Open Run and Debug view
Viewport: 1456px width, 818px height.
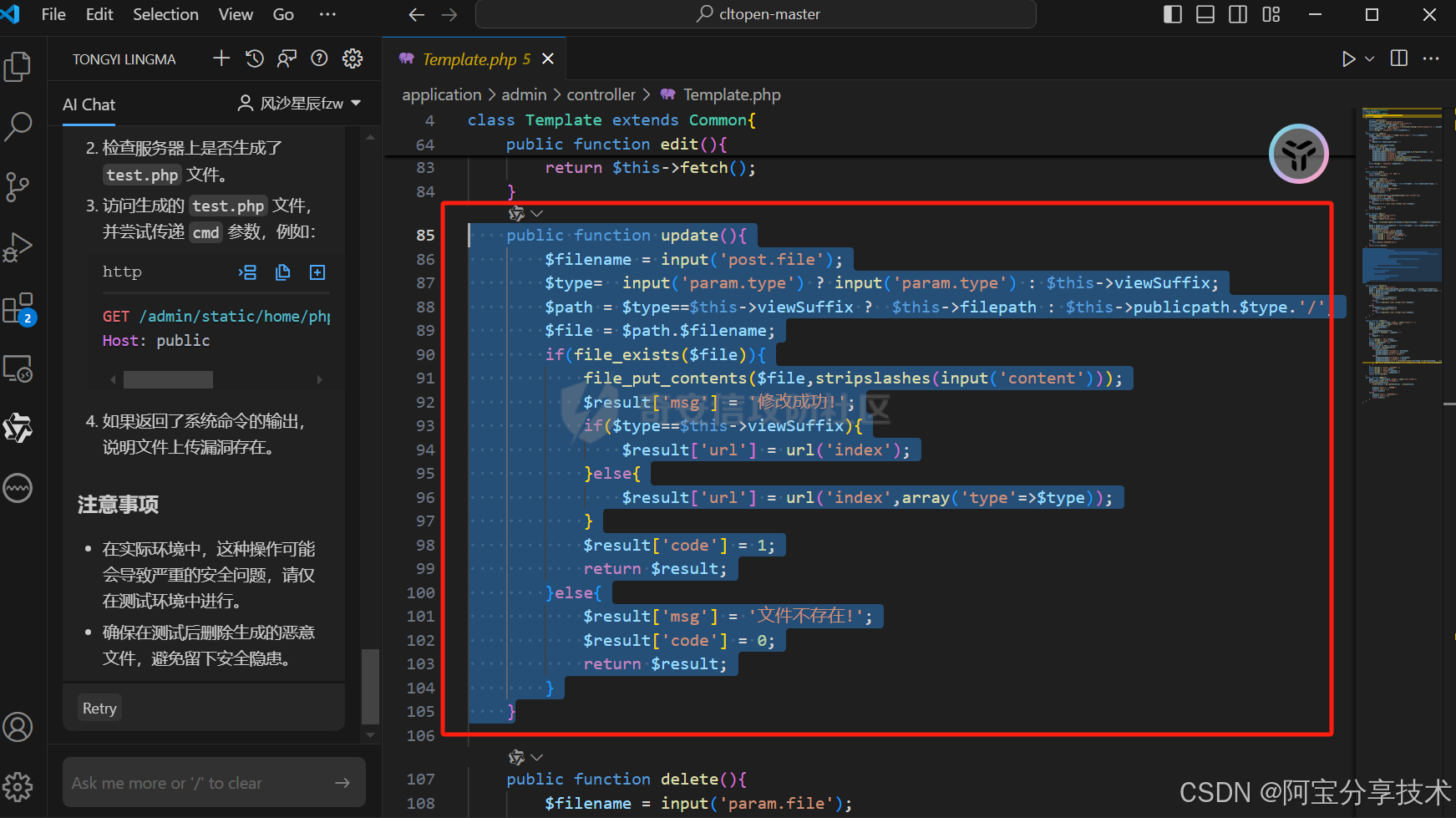tap(18, 247)
